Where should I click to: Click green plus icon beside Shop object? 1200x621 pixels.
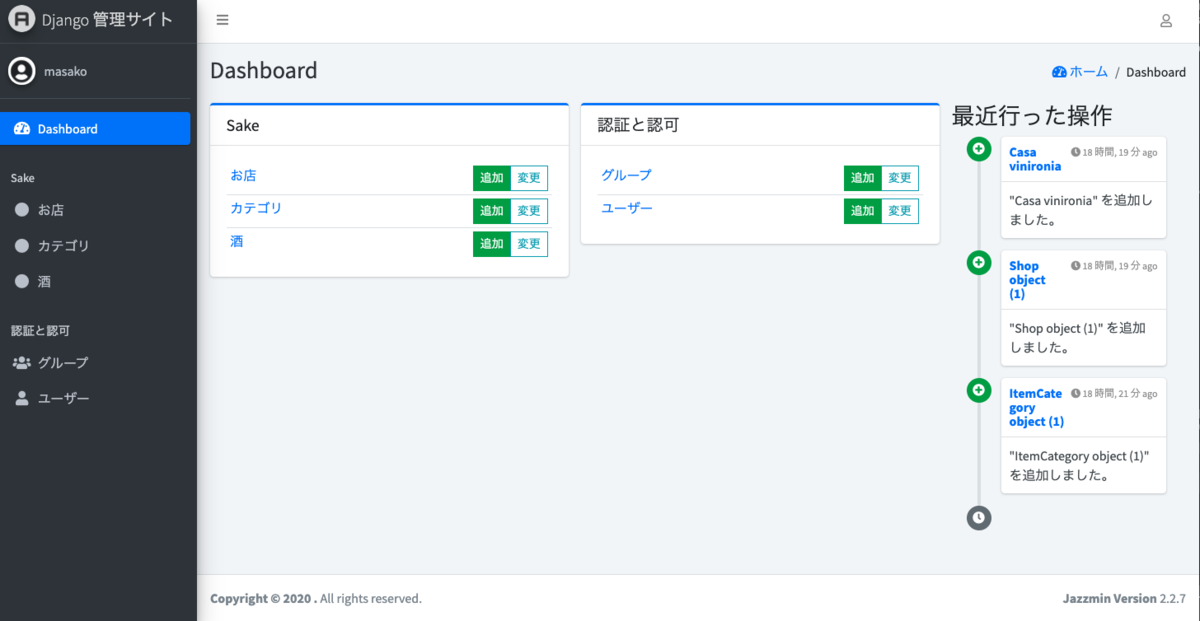click(979, 263)
